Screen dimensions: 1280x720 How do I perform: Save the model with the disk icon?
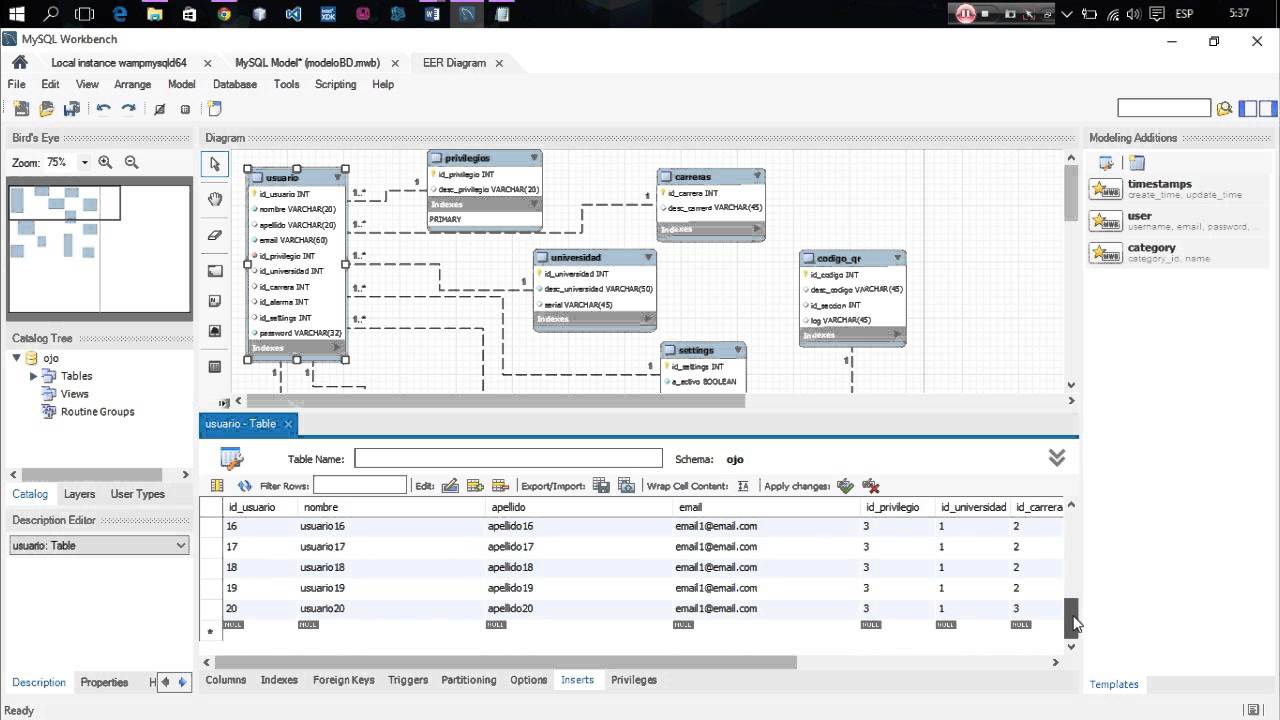[x=71, y=109]
